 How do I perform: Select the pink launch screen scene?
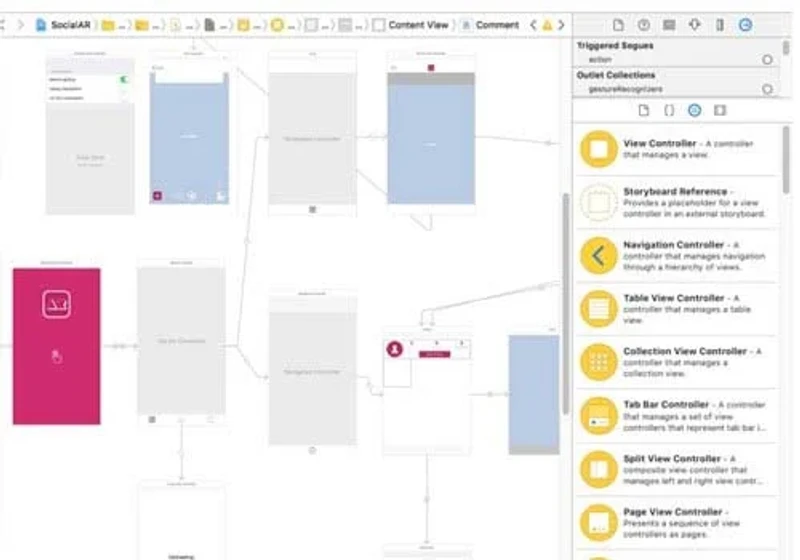(57, 346)
